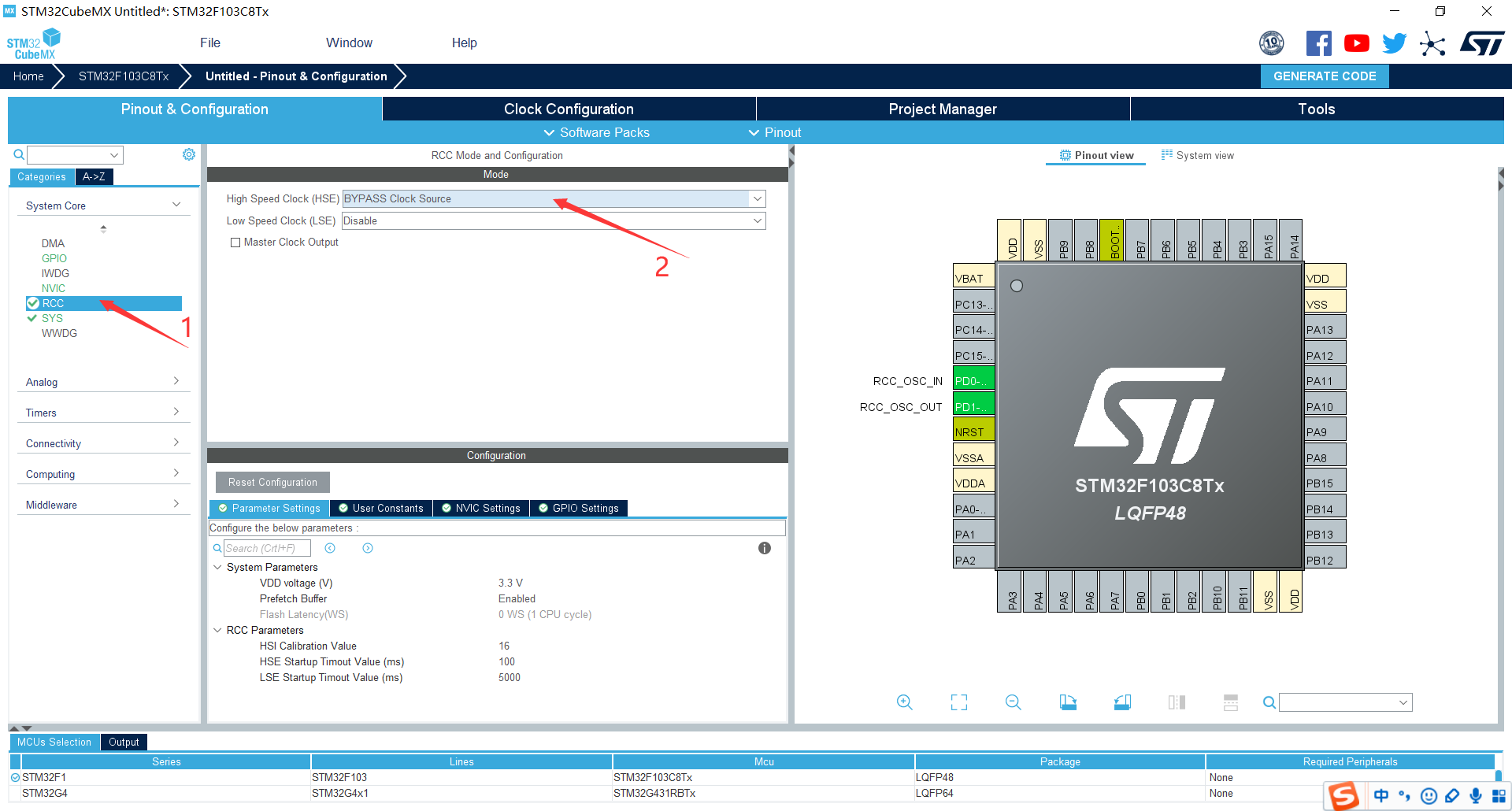
Task: Click the Reset Configuration button
Action: pos(272,482)
